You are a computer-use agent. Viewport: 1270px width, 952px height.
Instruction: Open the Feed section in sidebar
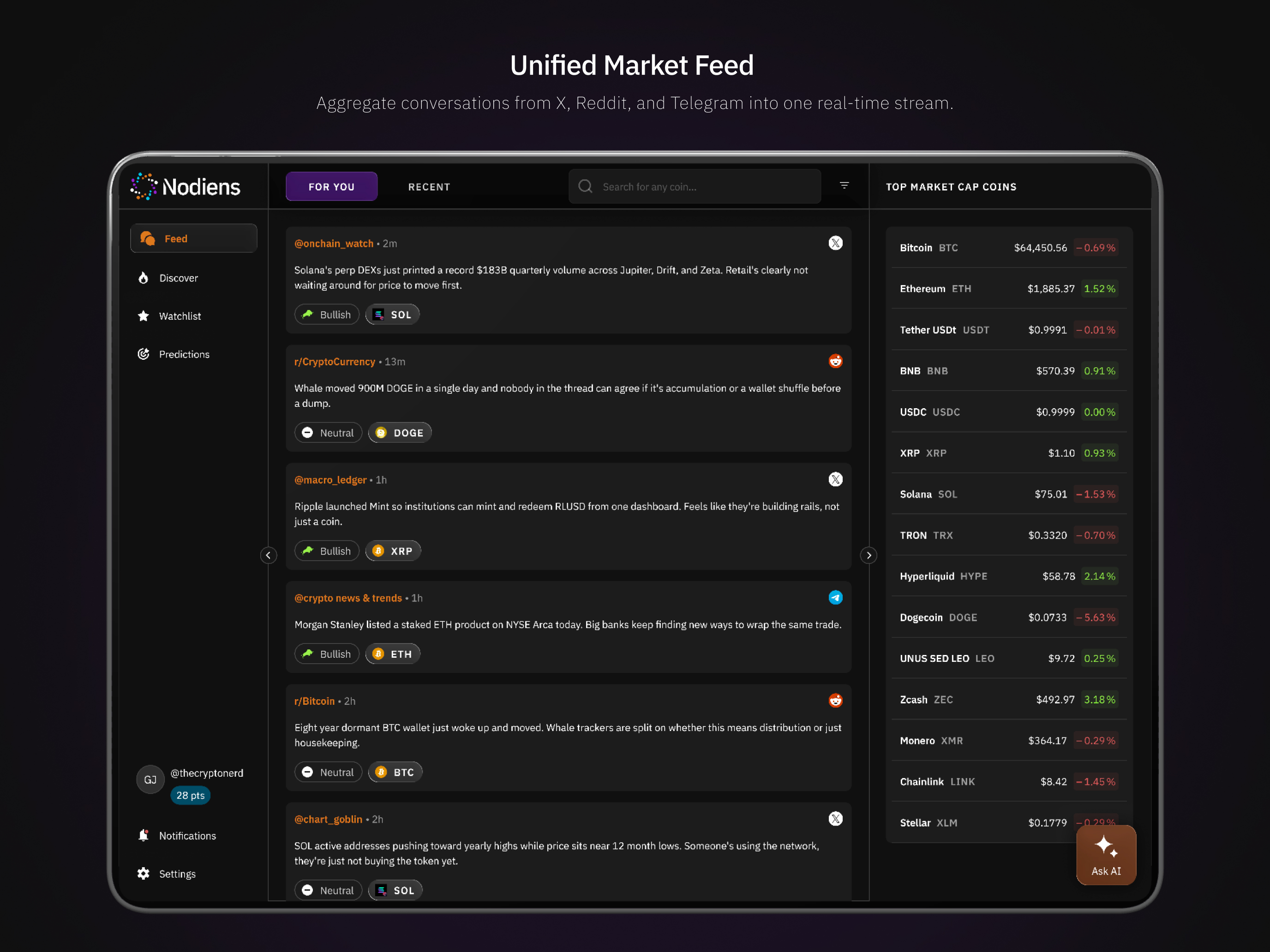click(193, 239)
